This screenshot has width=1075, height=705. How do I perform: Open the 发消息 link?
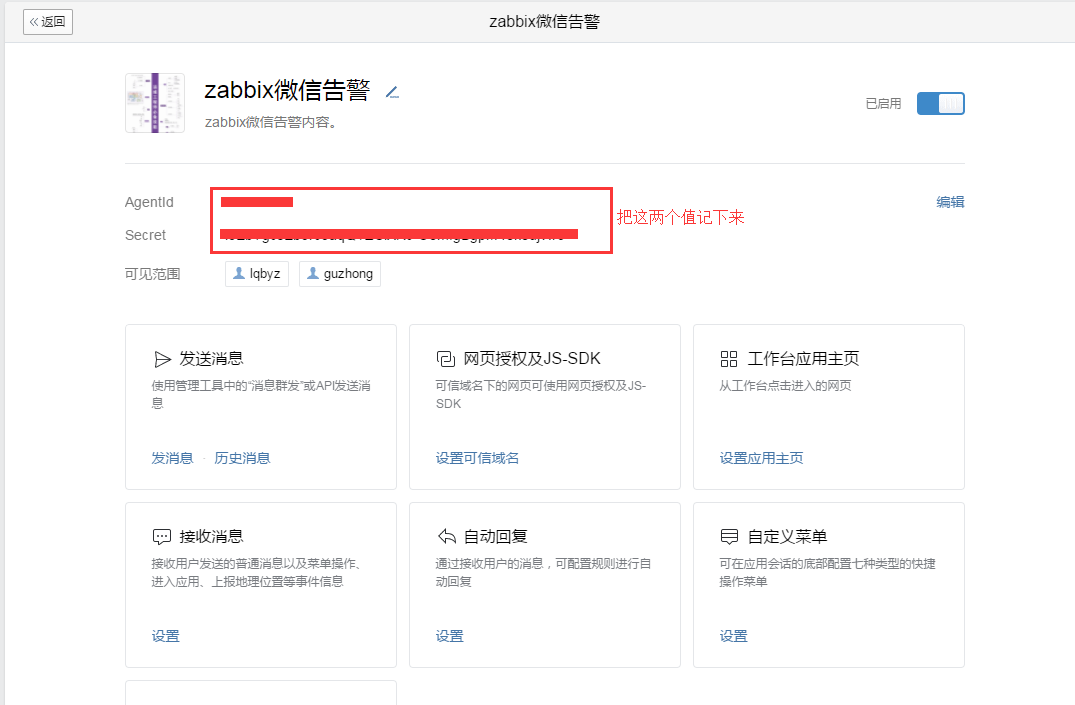pyautogui.click(x=172, y=458)
